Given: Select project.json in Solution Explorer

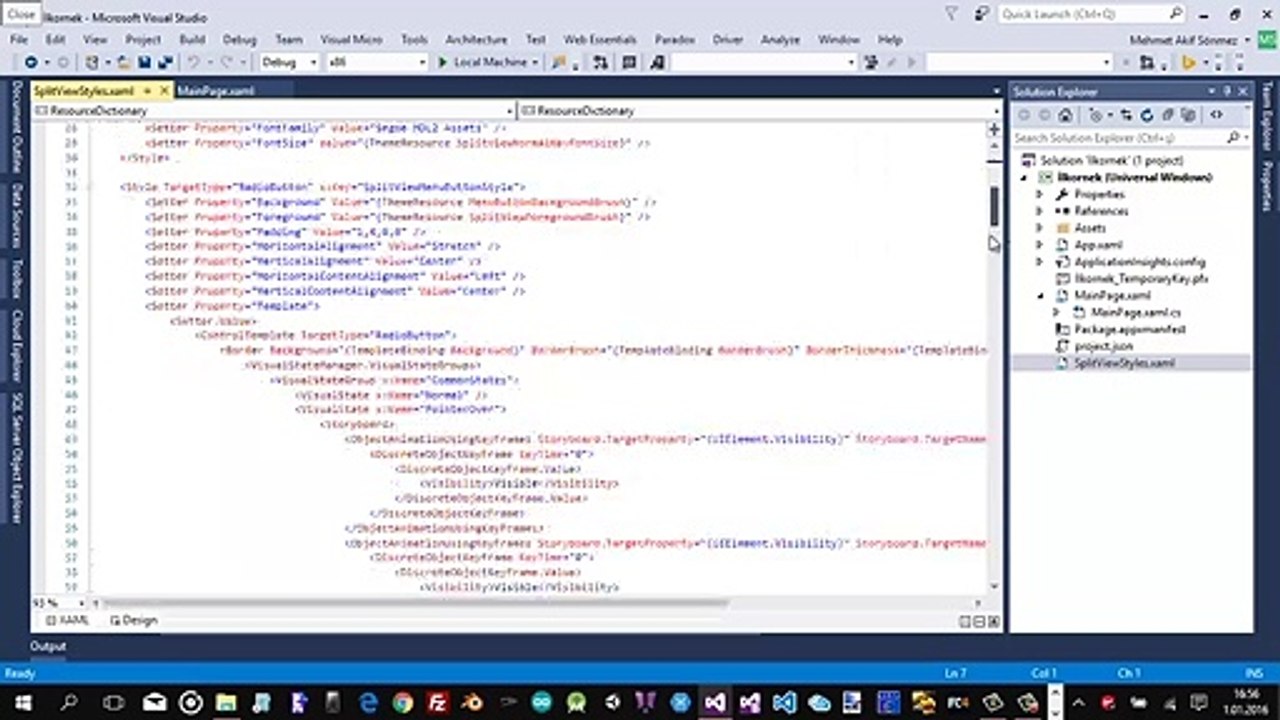Looking at the screenshot, I should pos(1103,346).
